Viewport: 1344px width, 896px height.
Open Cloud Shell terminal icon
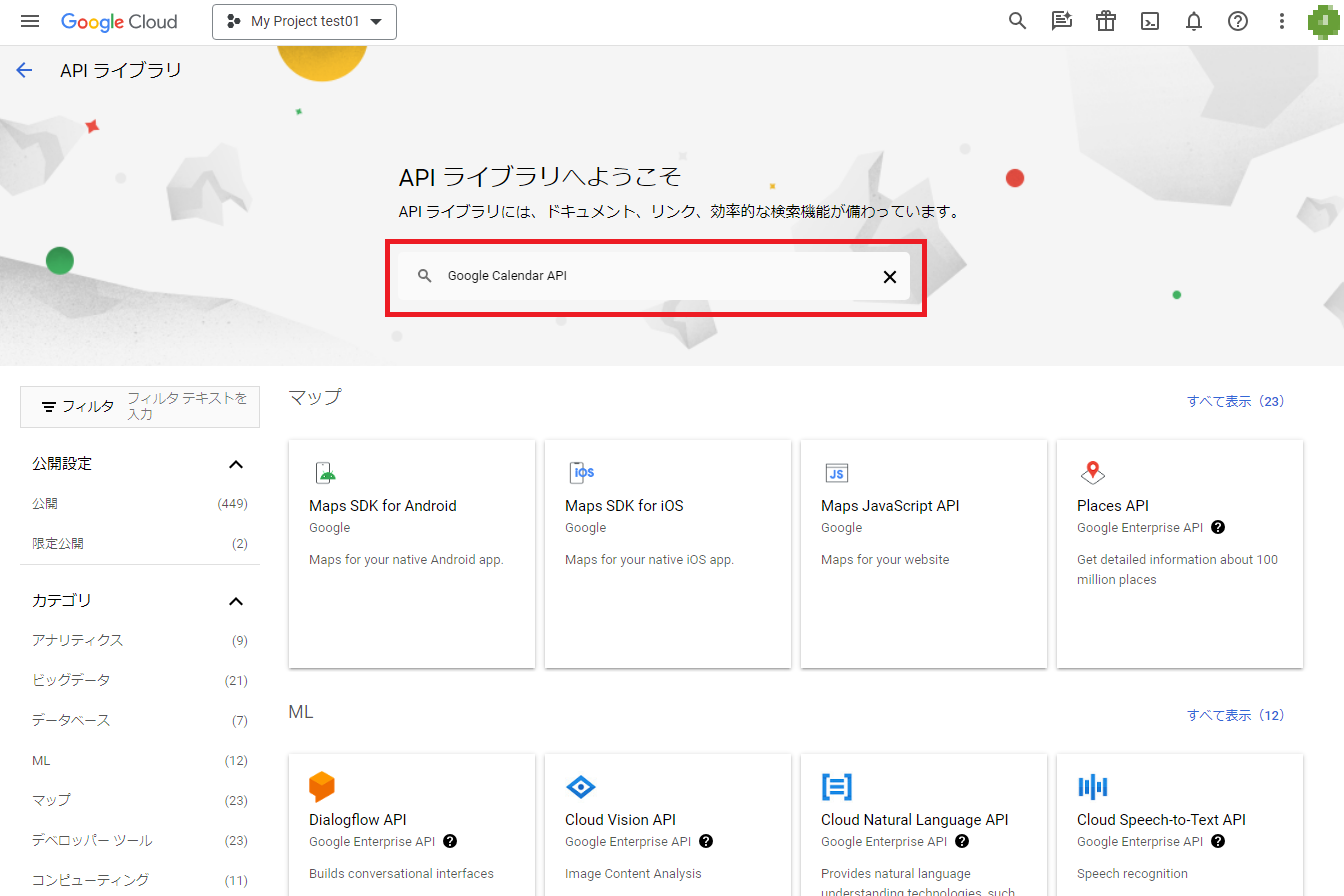1150,22
